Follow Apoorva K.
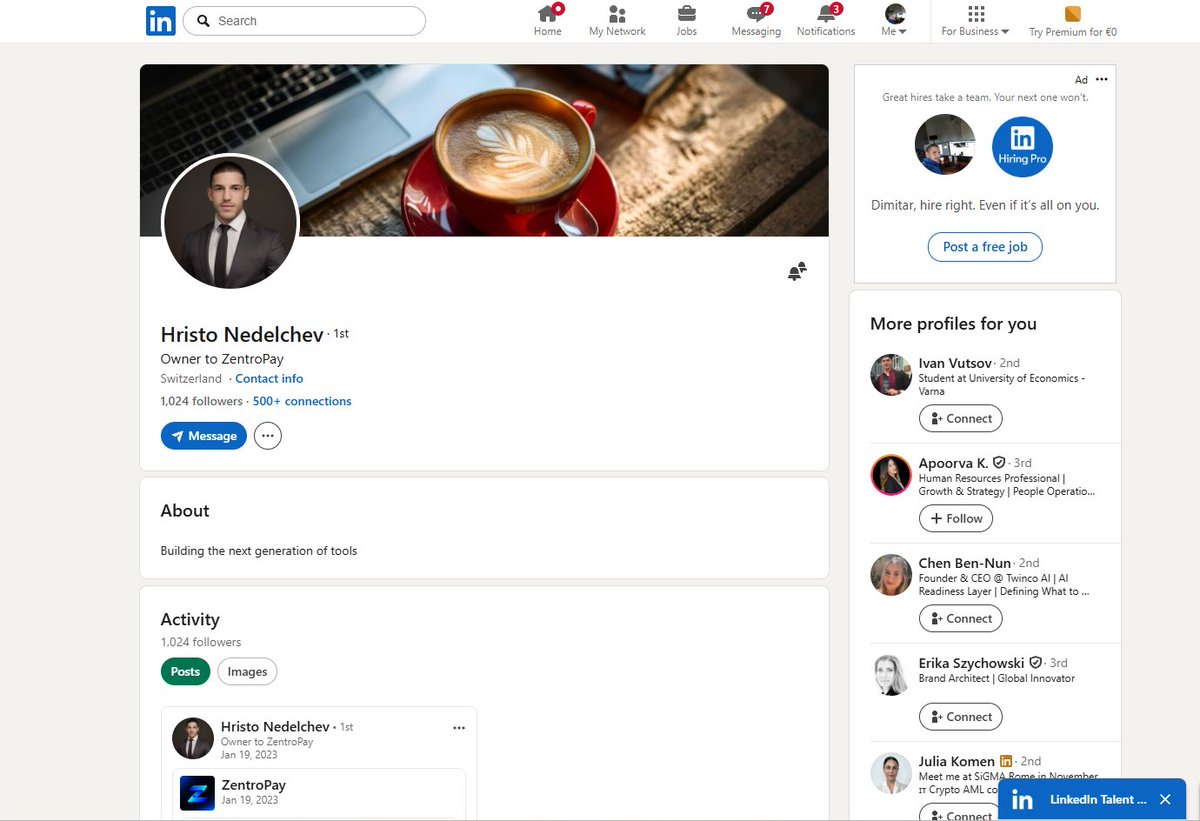 click(956, 518)
